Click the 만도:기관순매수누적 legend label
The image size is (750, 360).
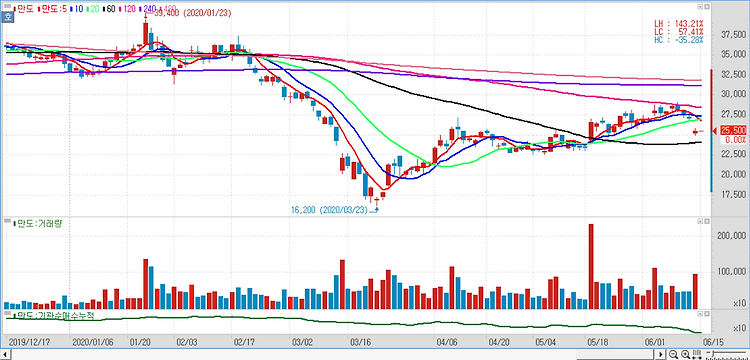point(54,316)
